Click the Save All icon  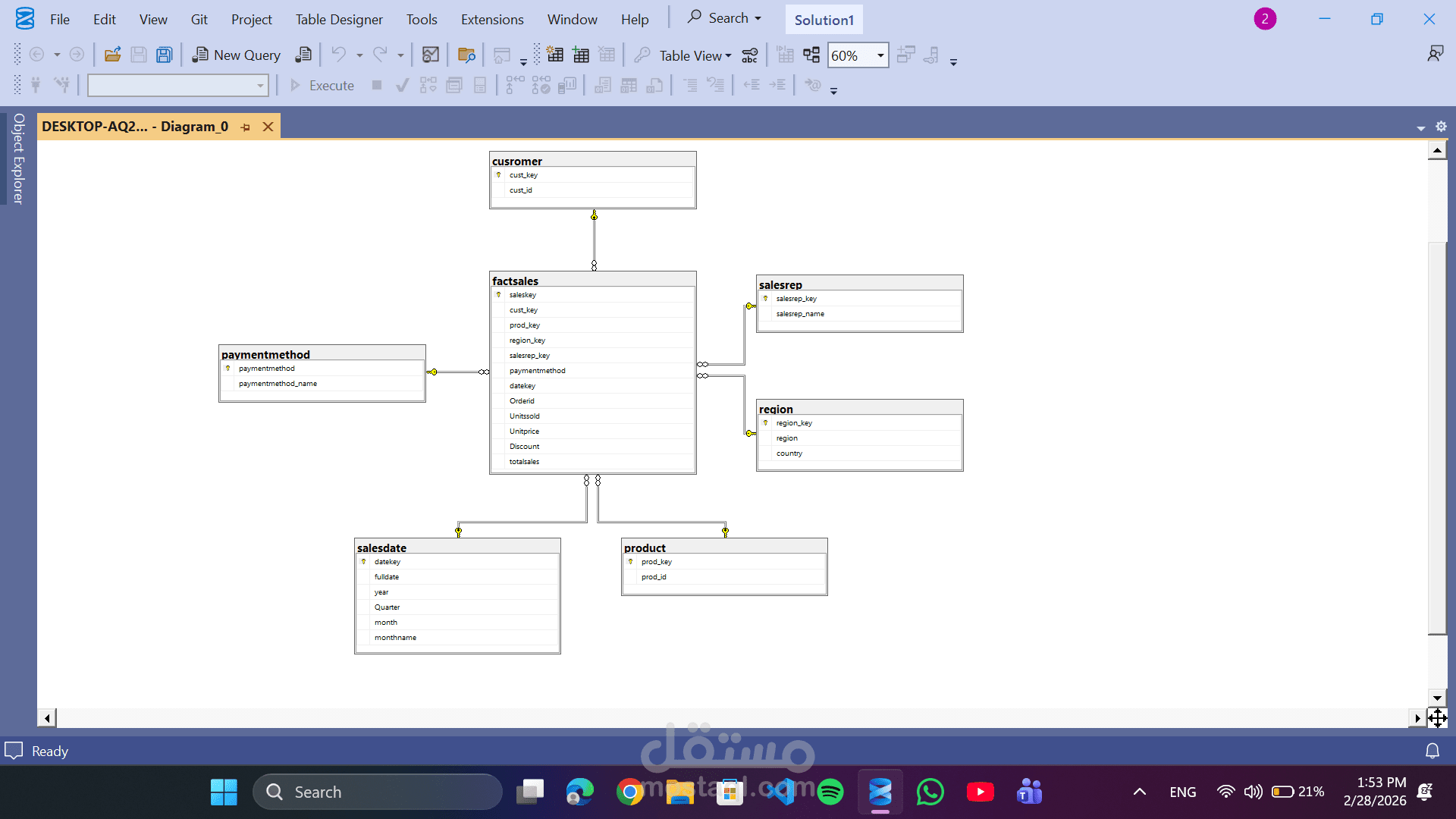164,55
